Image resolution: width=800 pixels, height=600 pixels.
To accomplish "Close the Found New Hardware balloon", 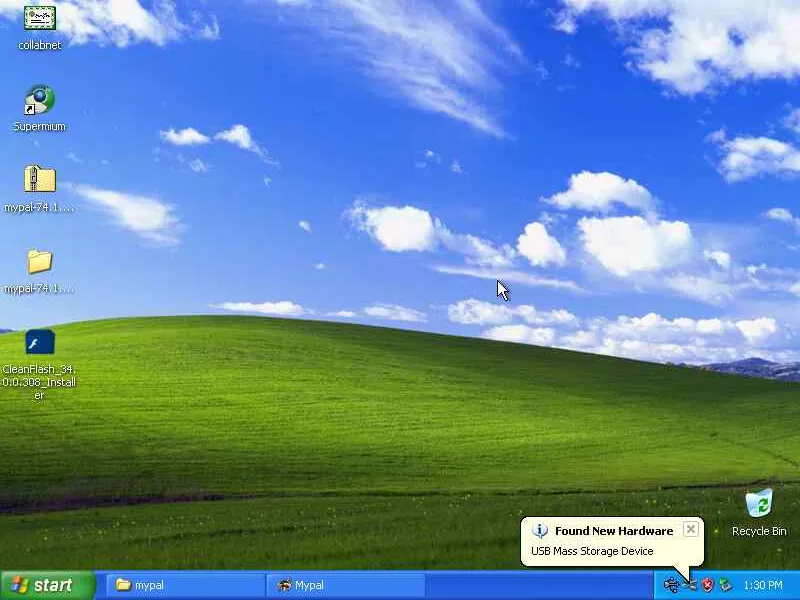I will coord(690,529).
